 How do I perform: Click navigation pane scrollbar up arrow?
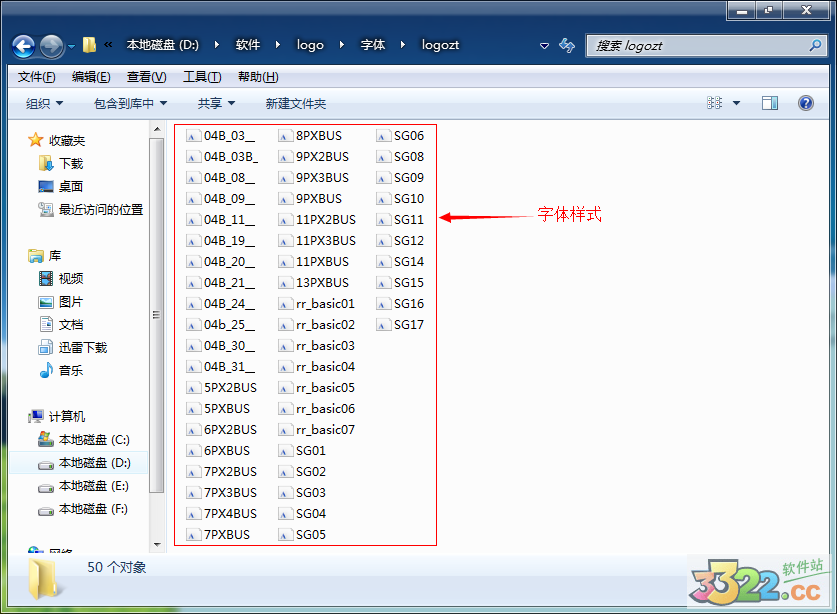point(157,129)
